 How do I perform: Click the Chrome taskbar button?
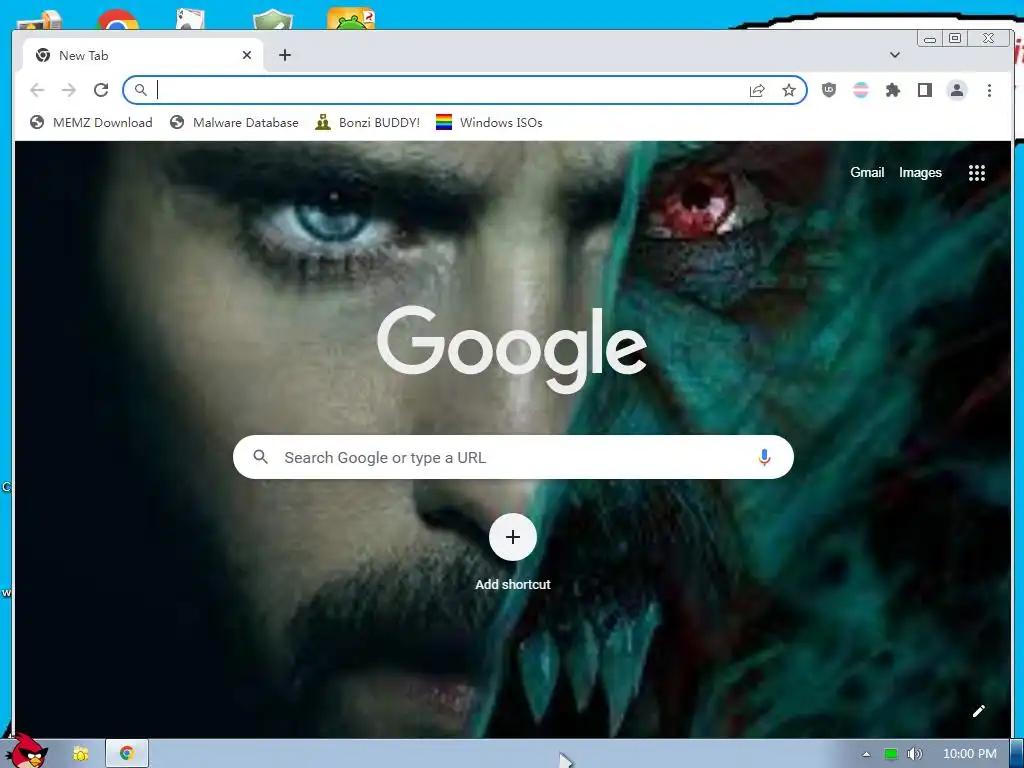pos(127,754)
